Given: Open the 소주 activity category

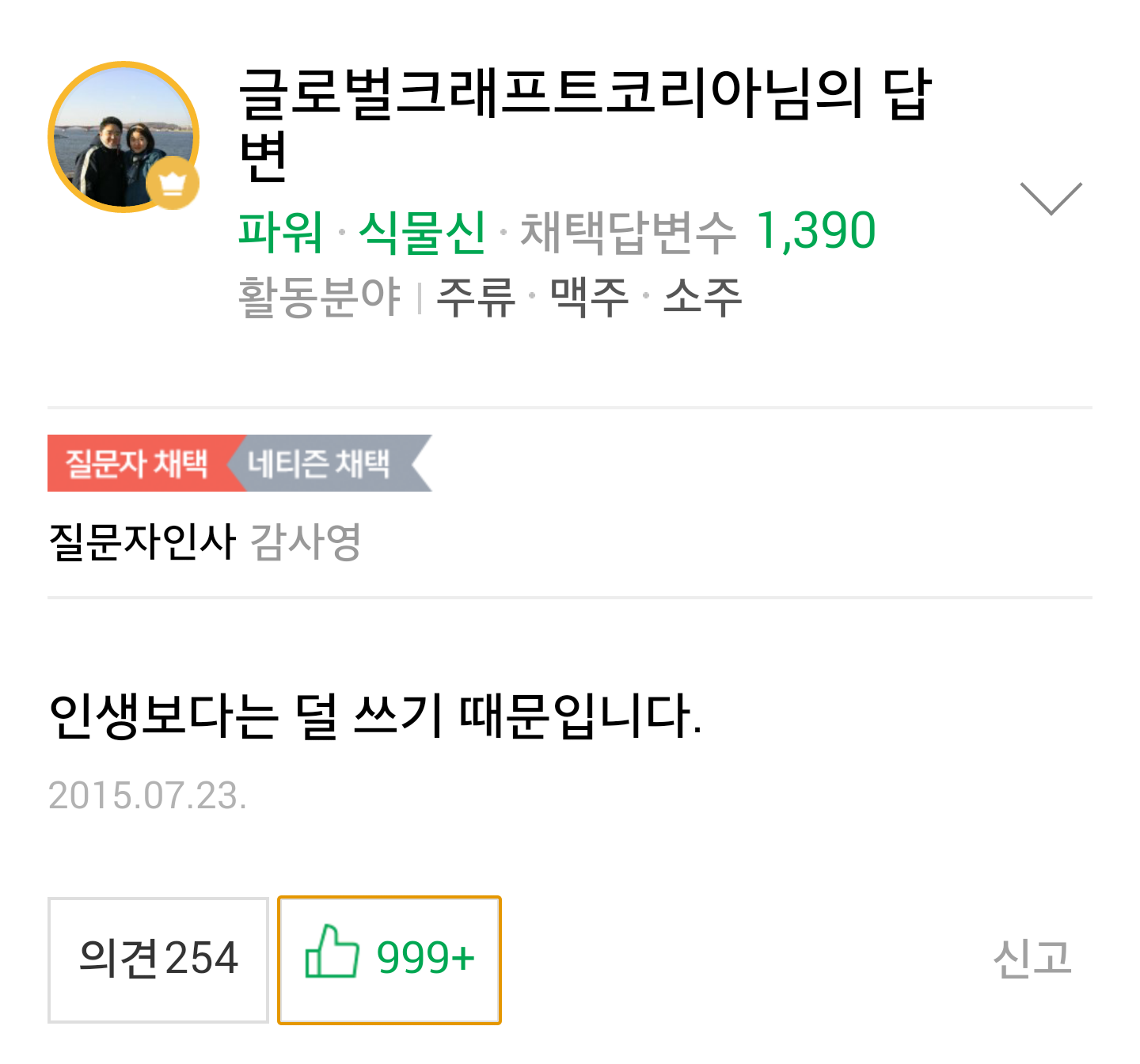Looking at the screenshot, I should 702,298.
